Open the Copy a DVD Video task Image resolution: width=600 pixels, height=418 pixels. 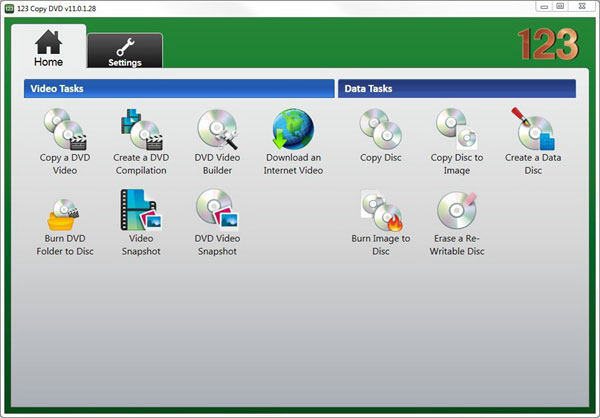[x=64, y=131]
